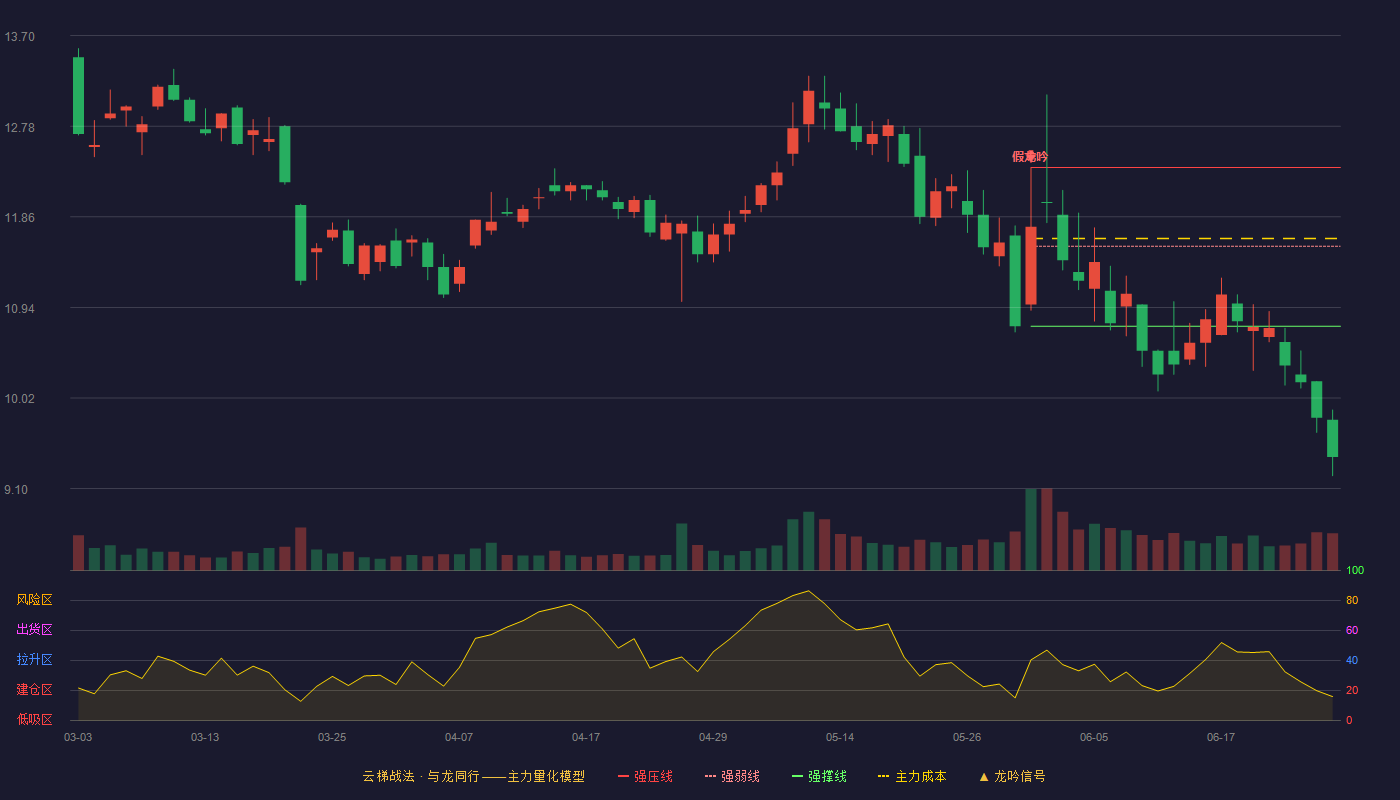
Task: Toggle the 主力成本 legend entry
Action: click(912, 776)
